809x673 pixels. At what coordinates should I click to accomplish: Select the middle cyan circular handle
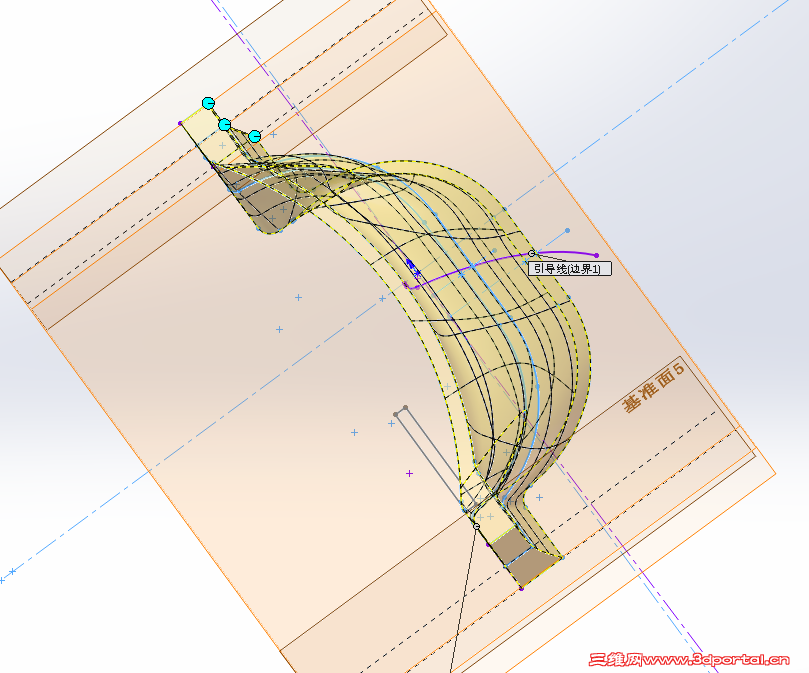(x=224, y=124)
